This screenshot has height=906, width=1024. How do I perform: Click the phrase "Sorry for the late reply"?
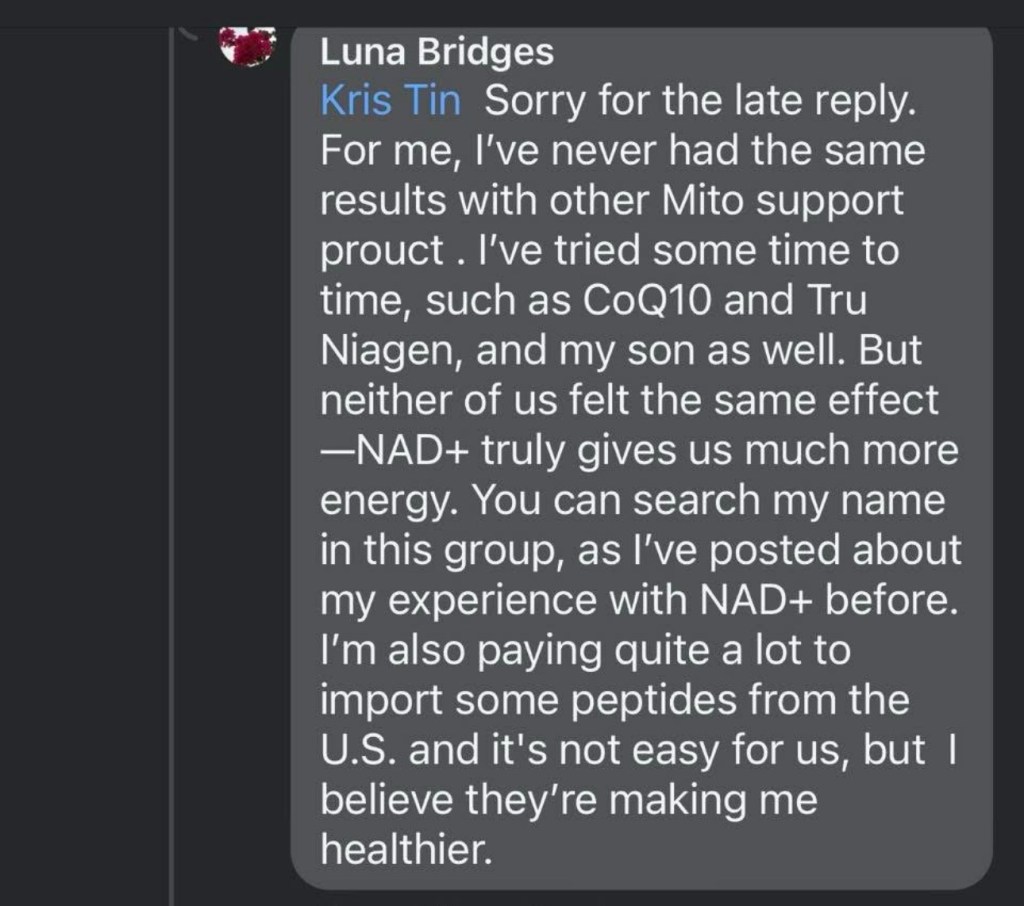(x=698, y=102)
